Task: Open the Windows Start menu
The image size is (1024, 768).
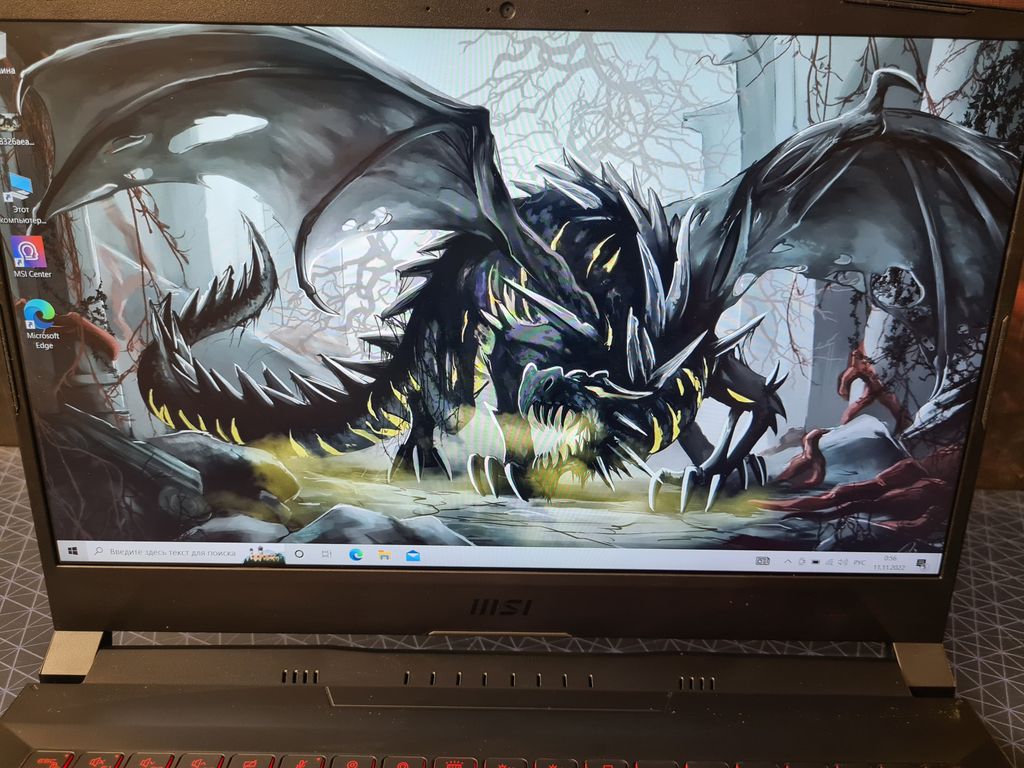Action: tap(72, 550)
